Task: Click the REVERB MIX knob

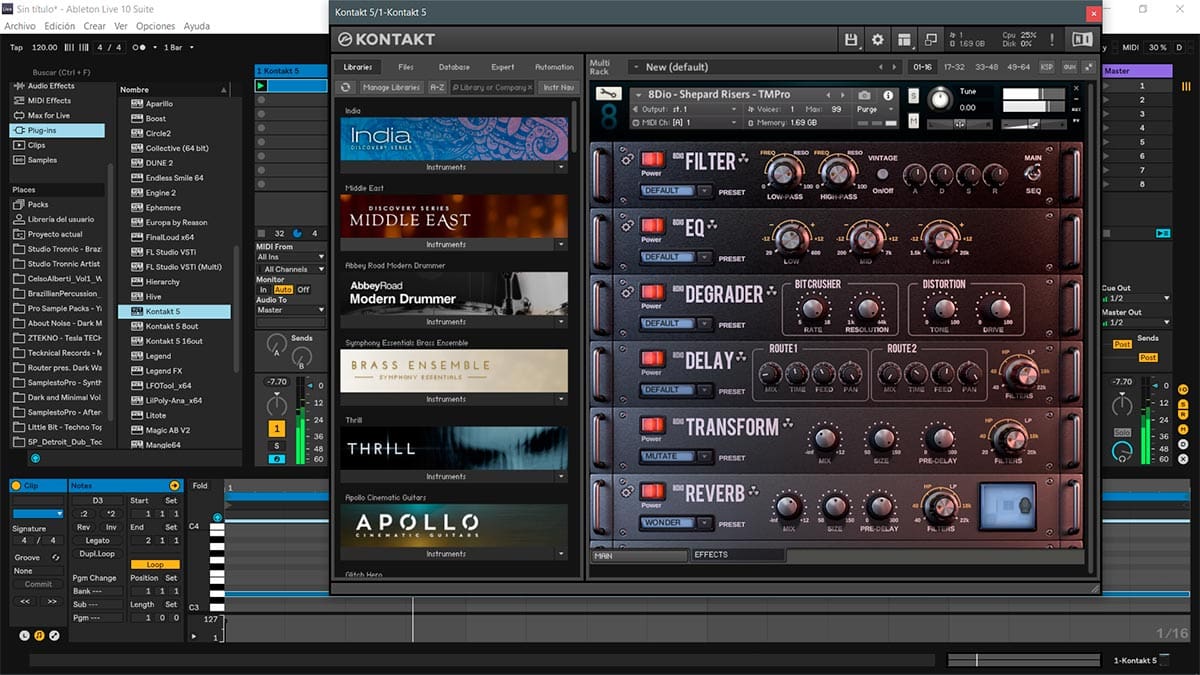Action: [x=789, y=506]
